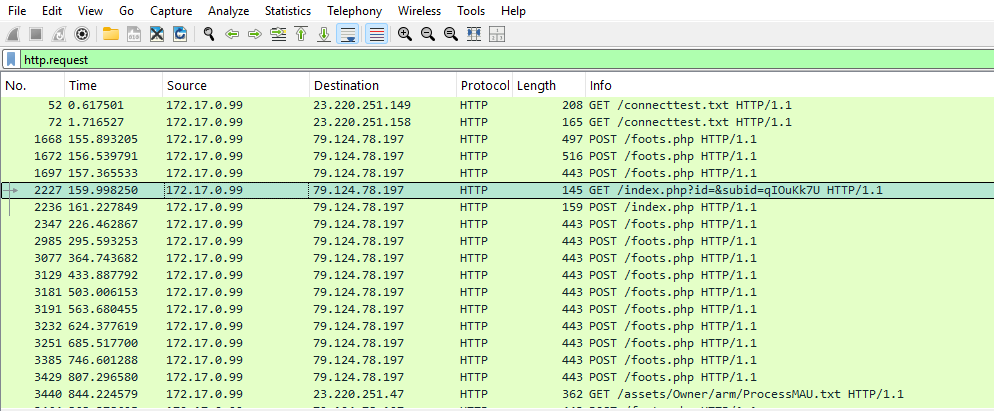Click the Reset layout icon in the toolbar
Image resolution: width=994 pixels, height=411 pixels.
coord(497,34)
